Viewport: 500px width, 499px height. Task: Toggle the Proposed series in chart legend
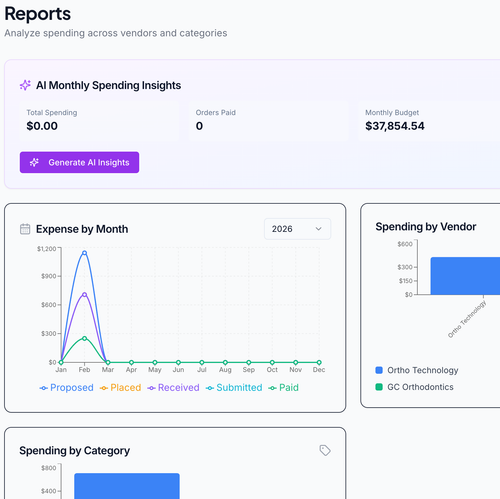point(66,388)
